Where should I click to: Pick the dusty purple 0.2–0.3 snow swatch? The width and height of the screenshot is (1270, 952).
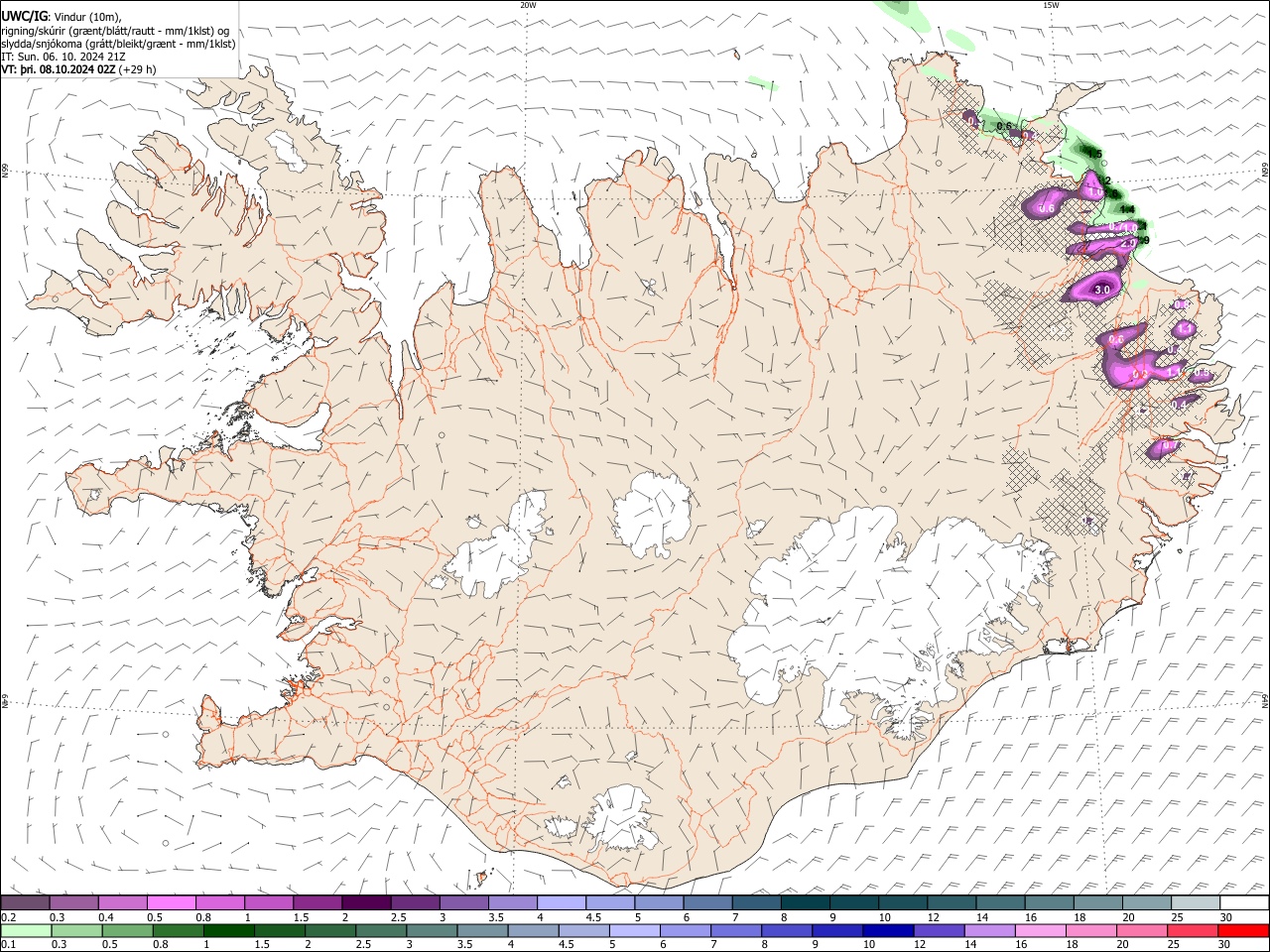25,902
